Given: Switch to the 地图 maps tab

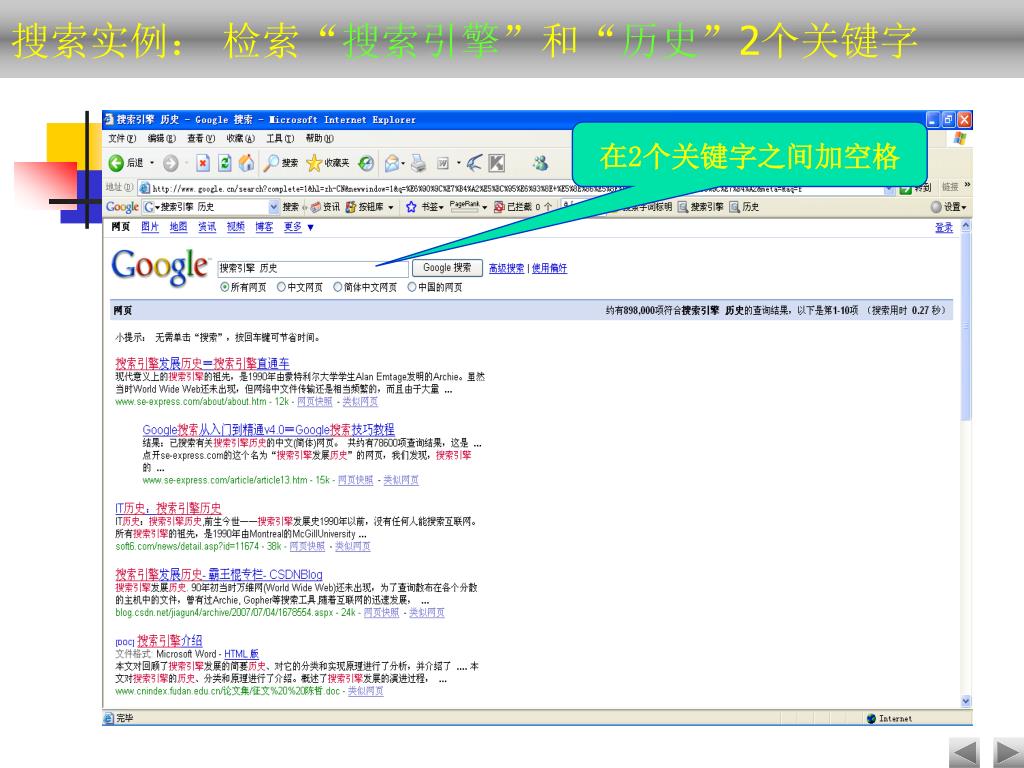Looking at the screenshot, I should pyautogui.click(x=178, y=227).
